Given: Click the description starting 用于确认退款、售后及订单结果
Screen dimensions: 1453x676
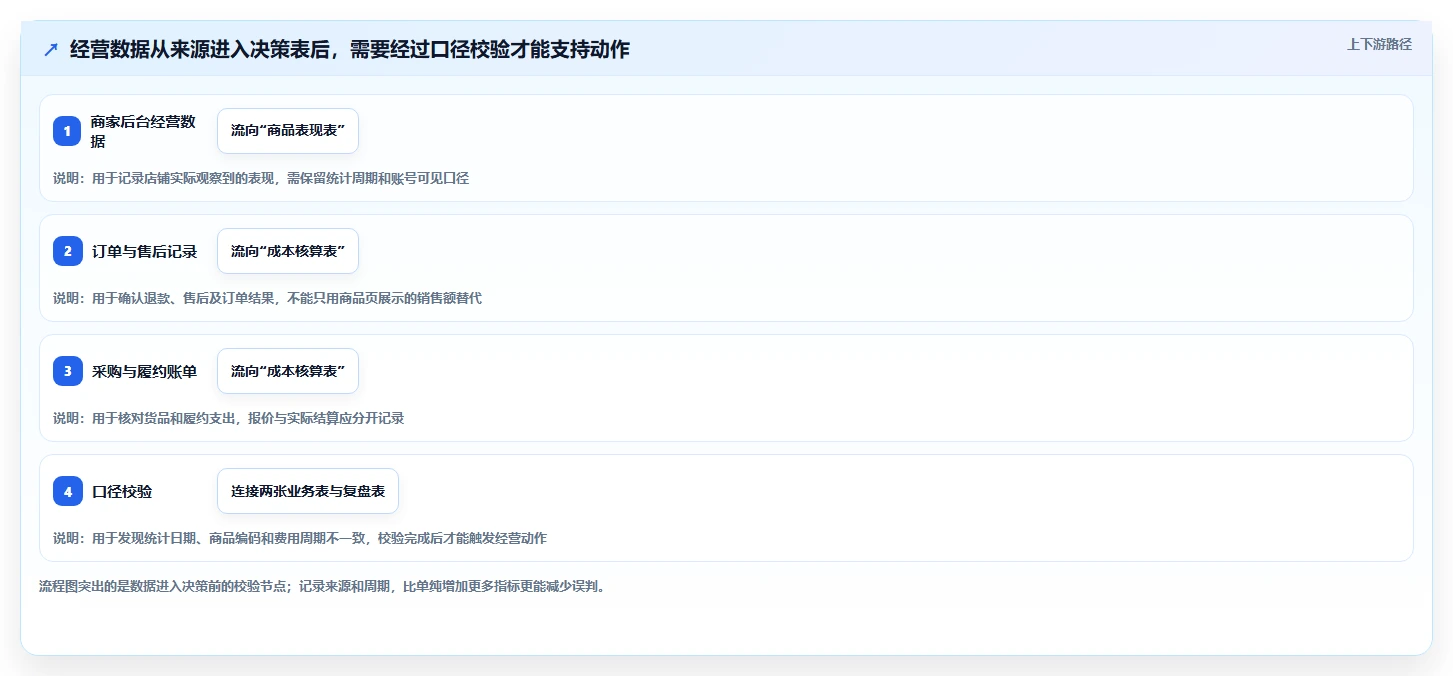Looking at the screenshot, I should pos(267,298).
